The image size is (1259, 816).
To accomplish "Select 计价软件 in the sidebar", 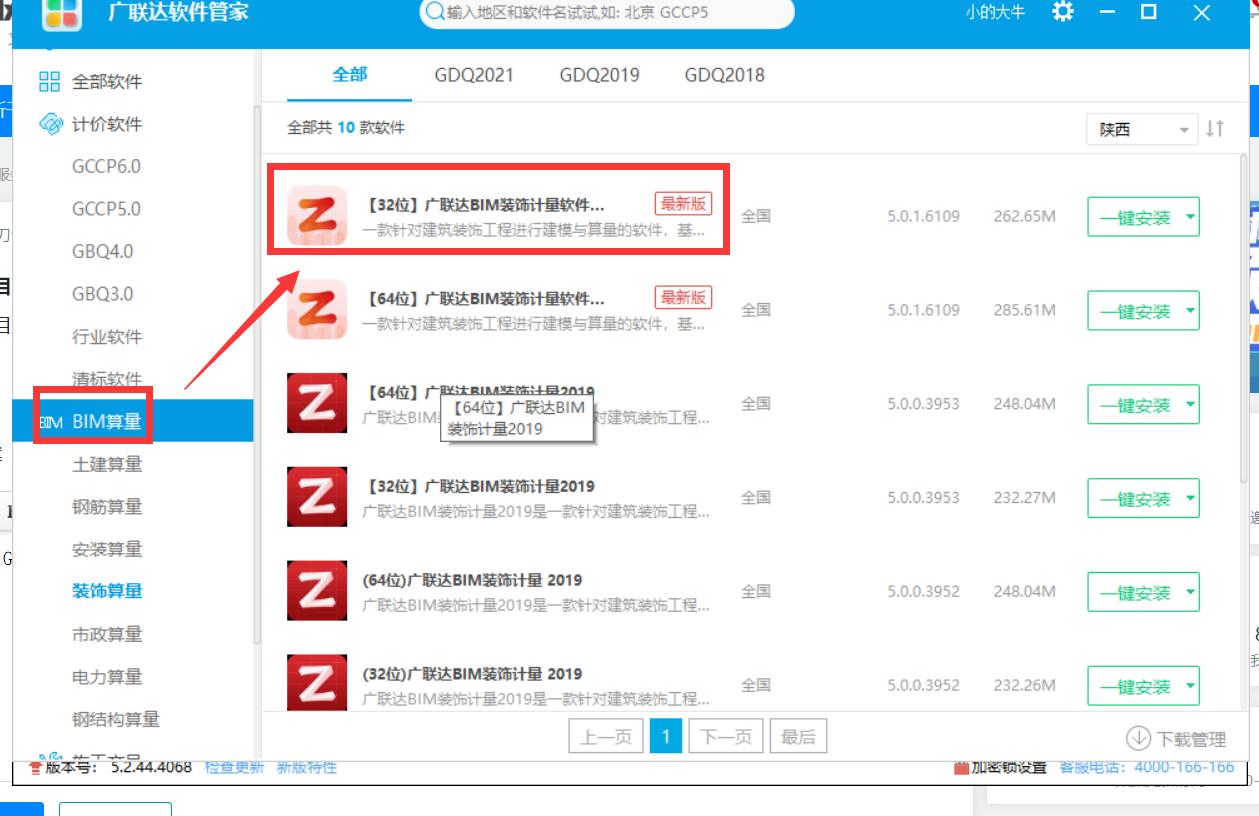I will pos(107,124).
